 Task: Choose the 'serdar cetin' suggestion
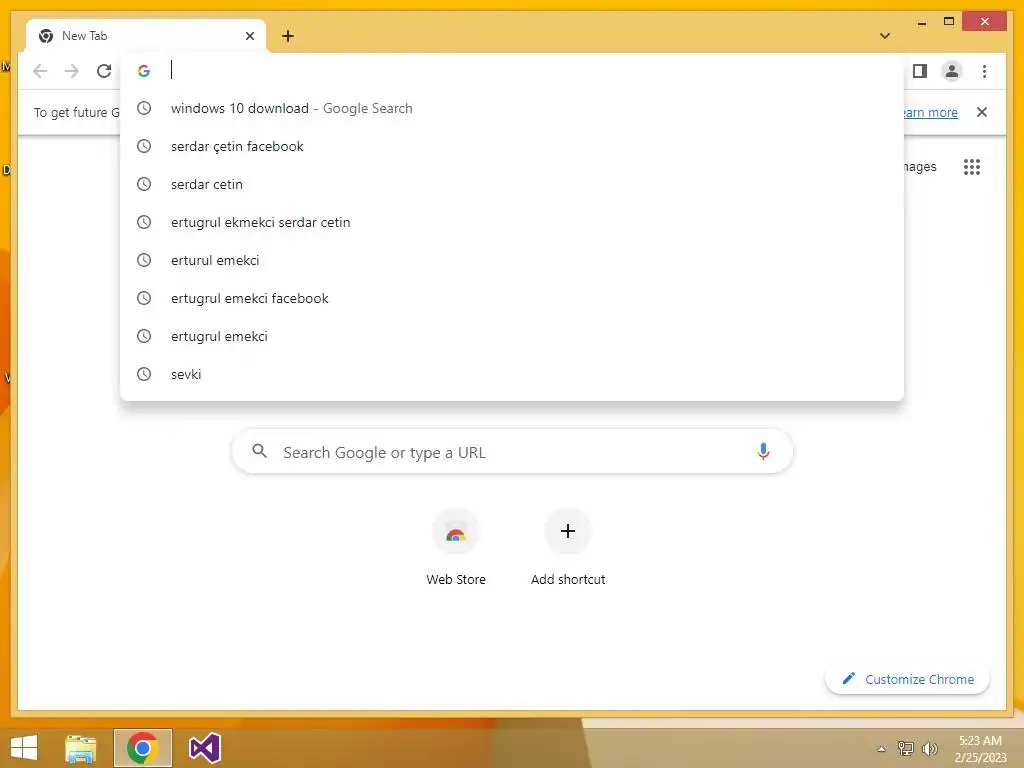click(x=512, y=184)
